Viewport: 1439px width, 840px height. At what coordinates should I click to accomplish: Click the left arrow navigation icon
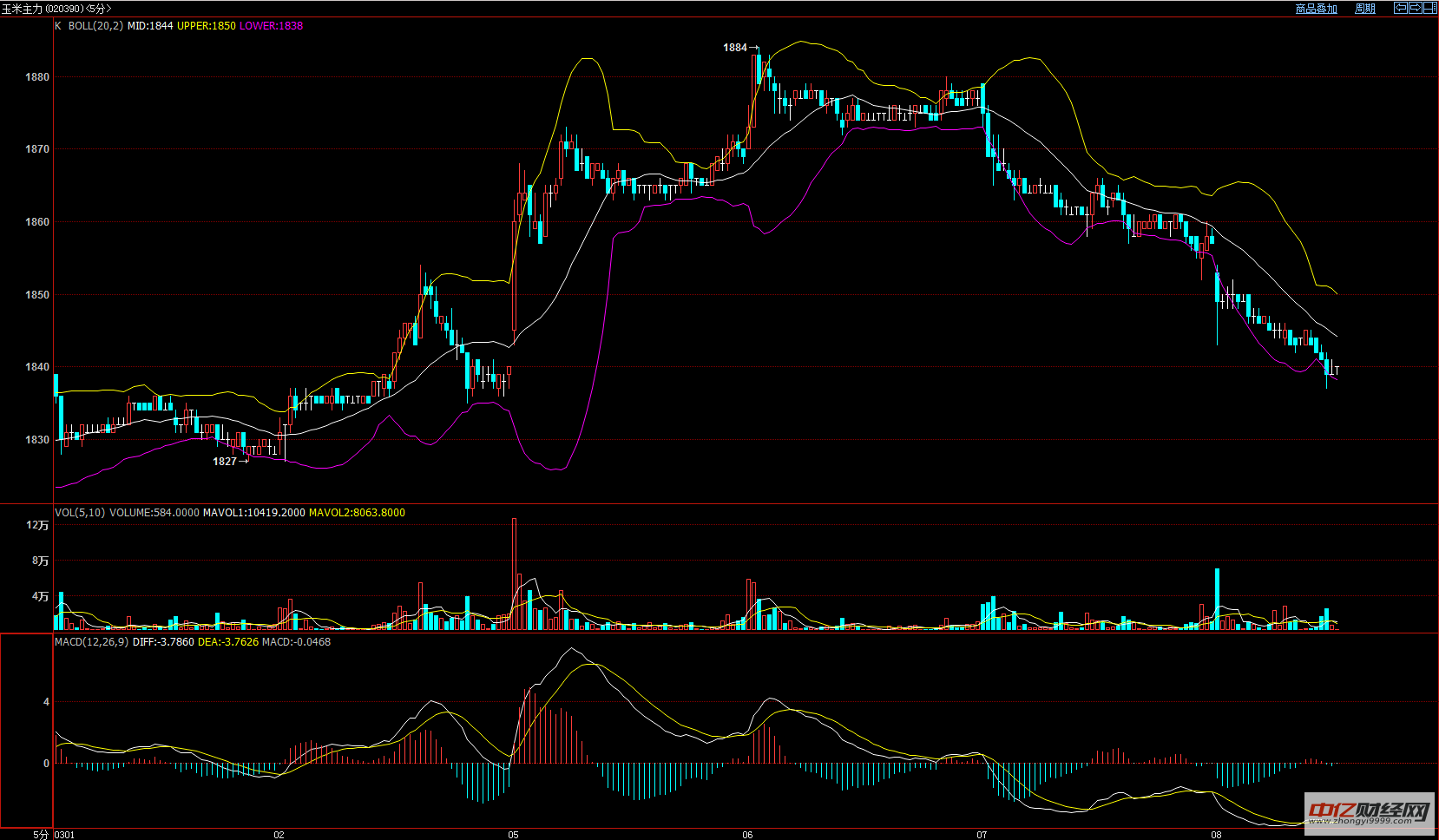pyautogui.click(x=1401, y=8)
